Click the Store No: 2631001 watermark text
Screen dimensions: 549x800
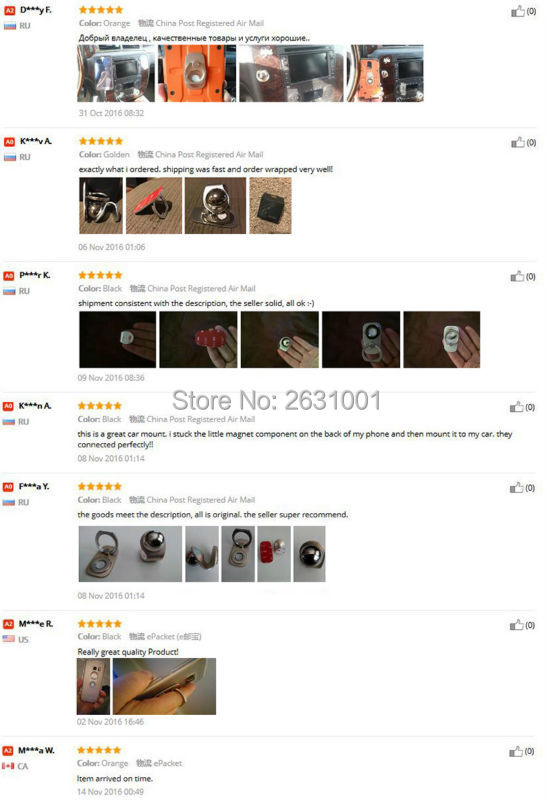277,401
